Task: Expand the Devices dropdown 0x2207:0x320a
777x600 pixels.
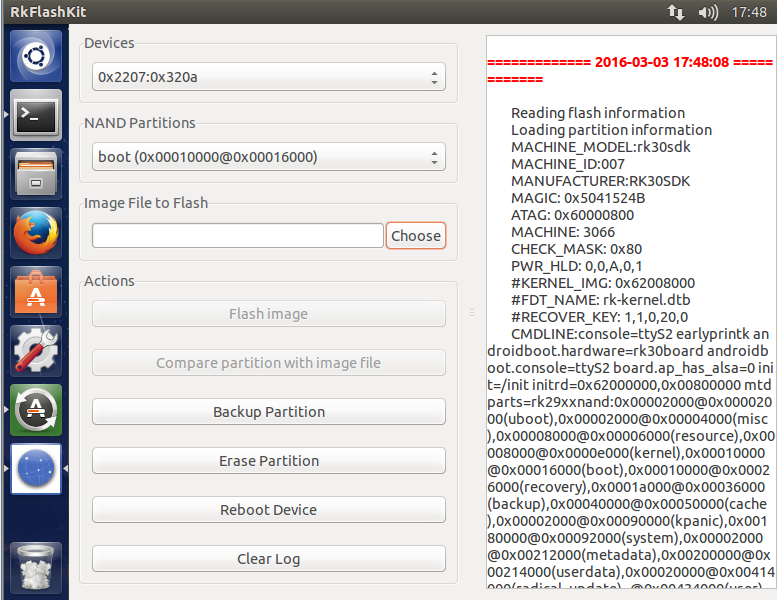Action: click(x=268, y=76)
